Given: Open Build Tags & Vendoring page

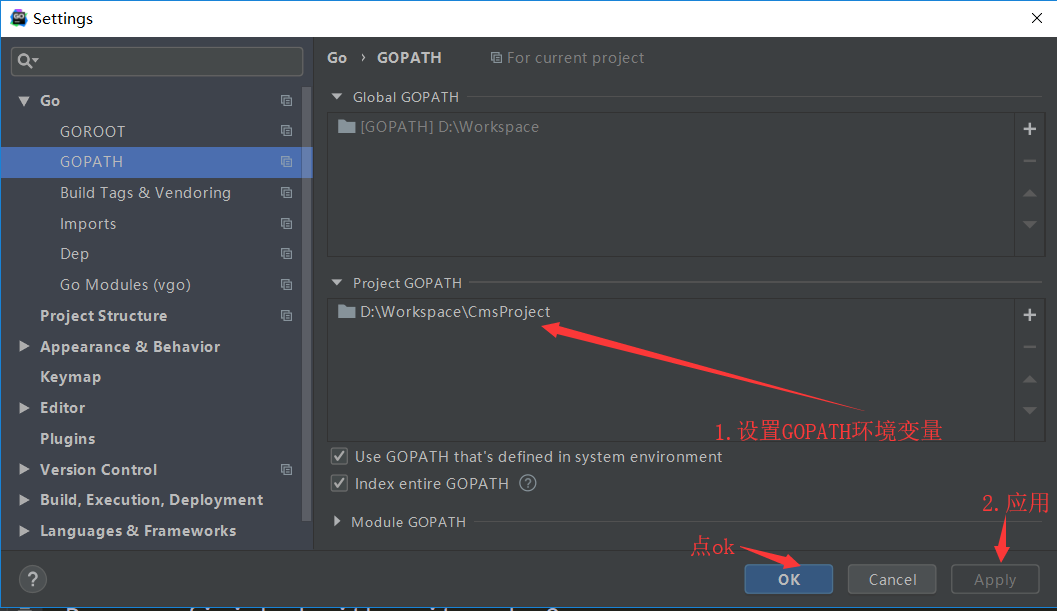Looking at the screenshot, I should tap(145, 193).
